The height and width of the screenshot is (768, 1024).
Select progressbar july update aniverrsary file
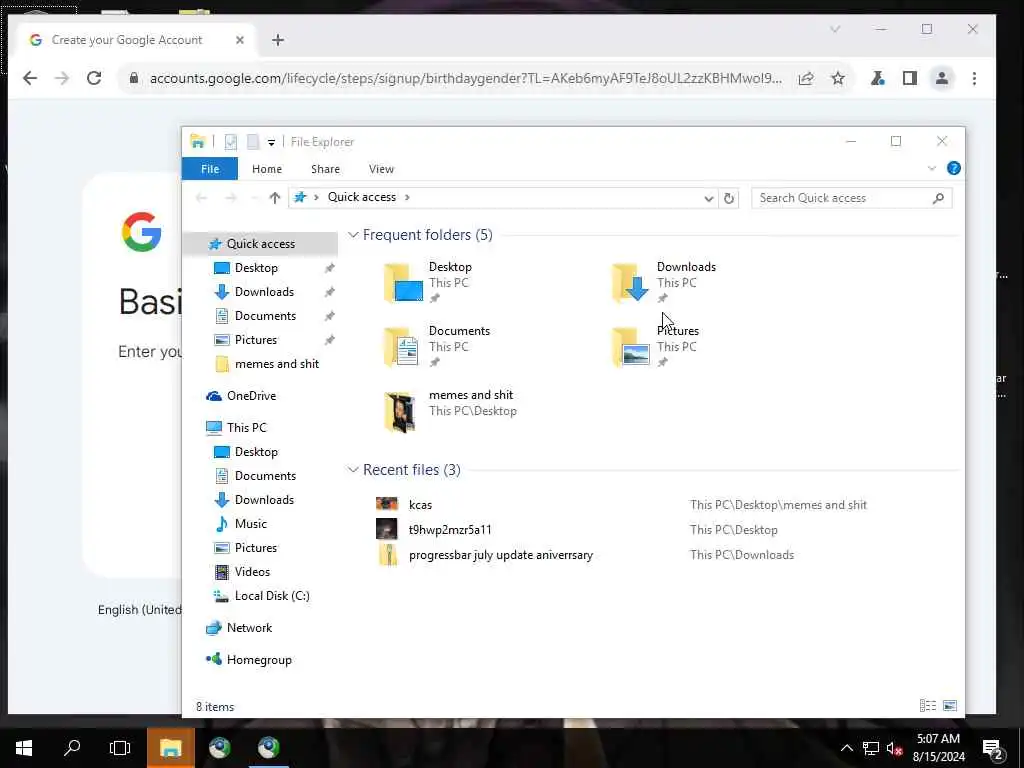click(501, 555)
